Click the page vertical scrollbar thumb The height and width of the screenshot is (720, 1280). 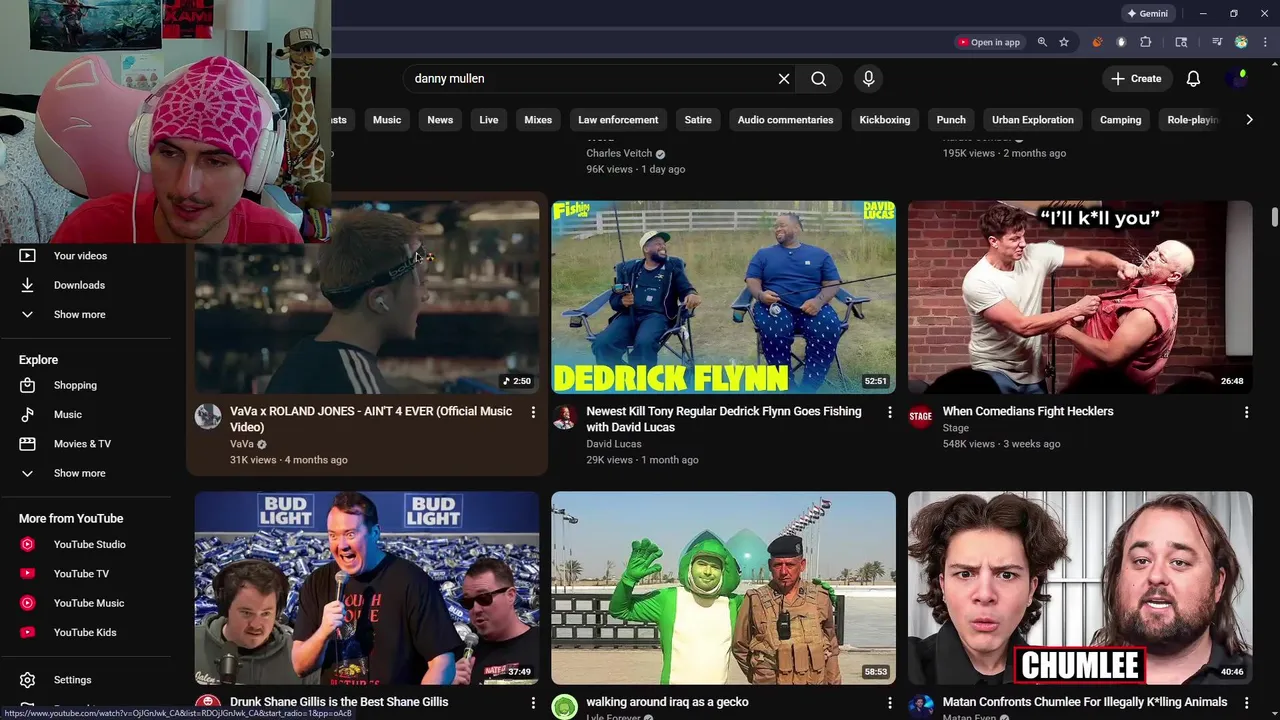[x=1275, y=217]
